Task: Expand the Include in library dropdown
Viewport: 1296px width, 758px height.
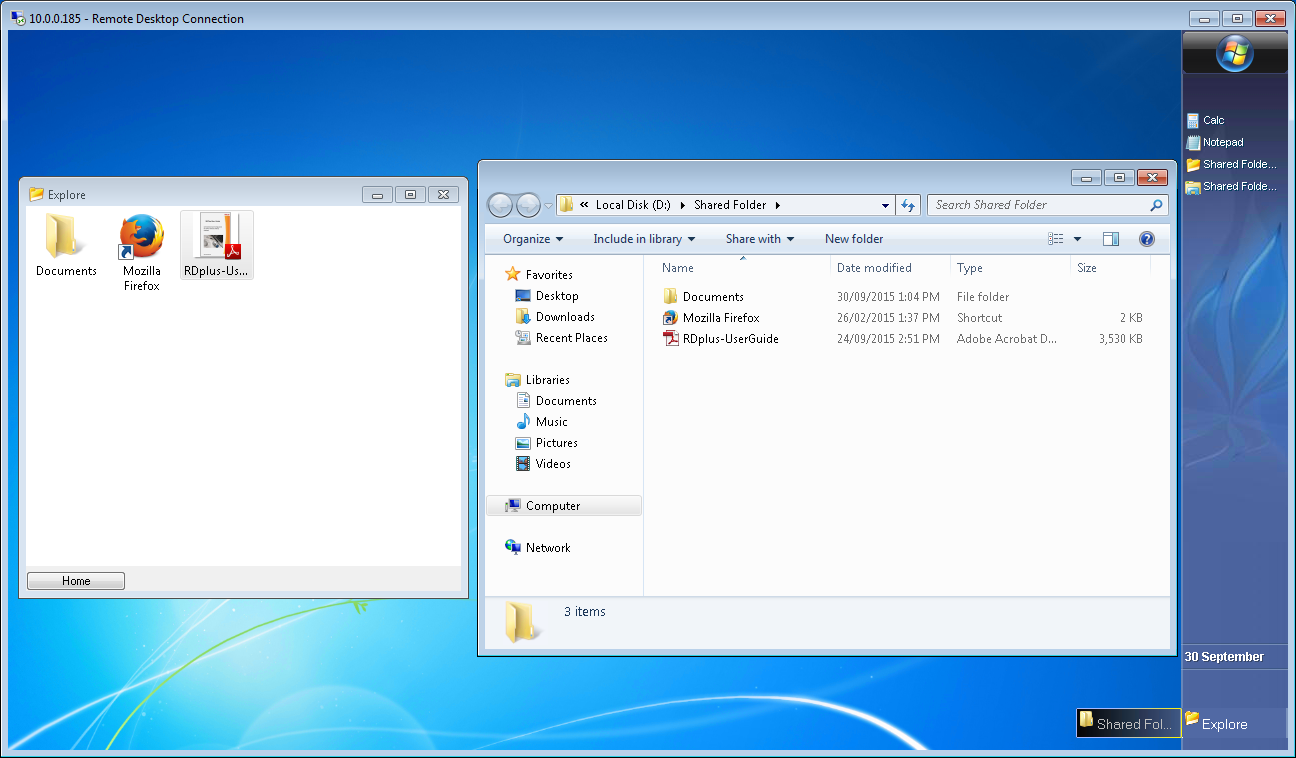Action: [643, 239]
